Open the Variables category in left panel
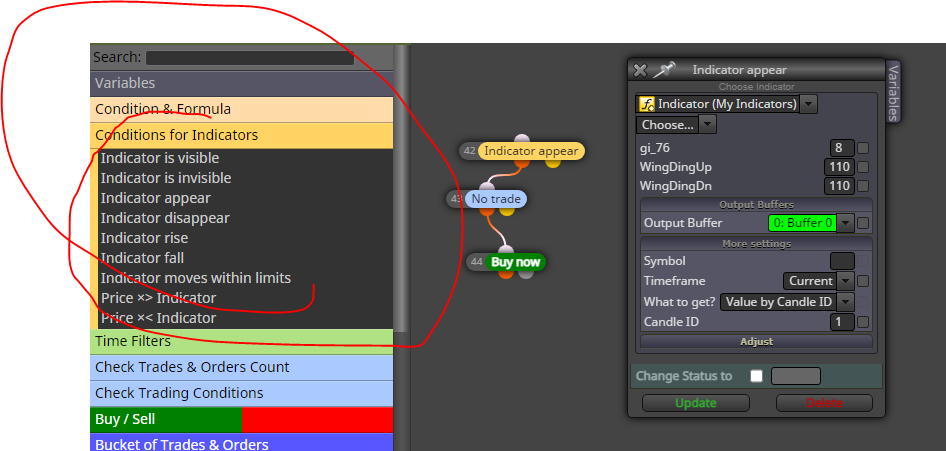This screenshot has height=451, width=946. pos(241,83)
